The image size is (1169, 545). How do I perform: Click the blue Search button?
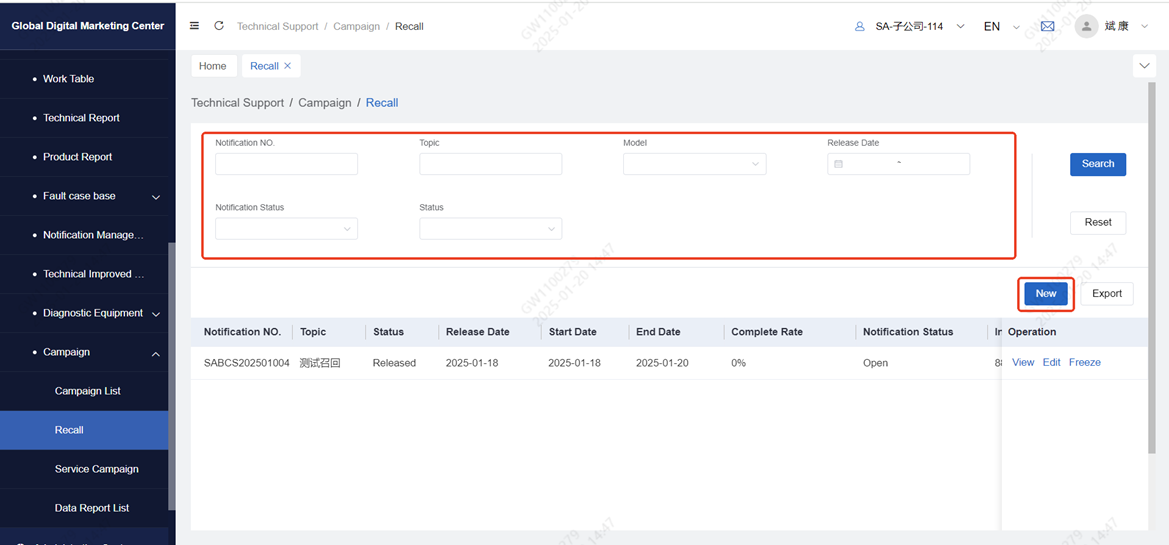pyautogui.click(x=1097, y=164)
